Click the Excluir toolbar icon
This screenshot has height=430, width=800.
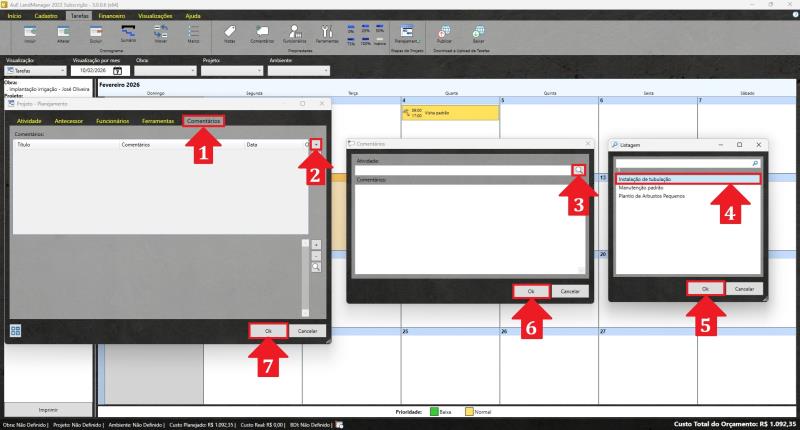pyautogui.click(x=95, y=32)
